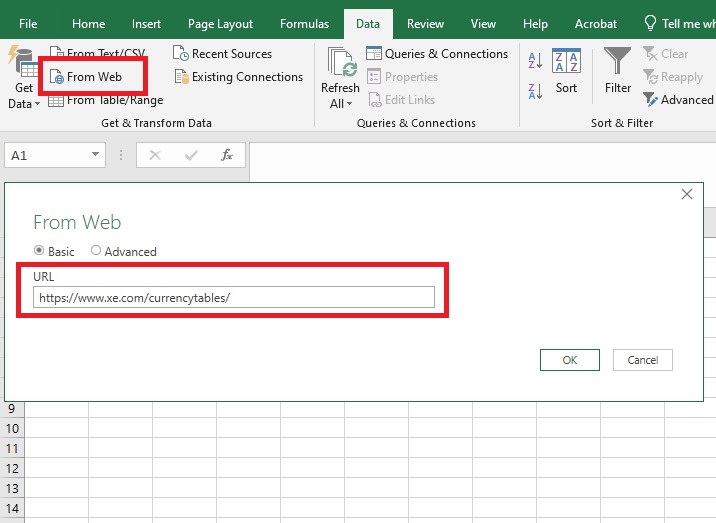This screenshot has height=523, width=716.
Task: Click the Cancel button
Action: tap(642, 360)
